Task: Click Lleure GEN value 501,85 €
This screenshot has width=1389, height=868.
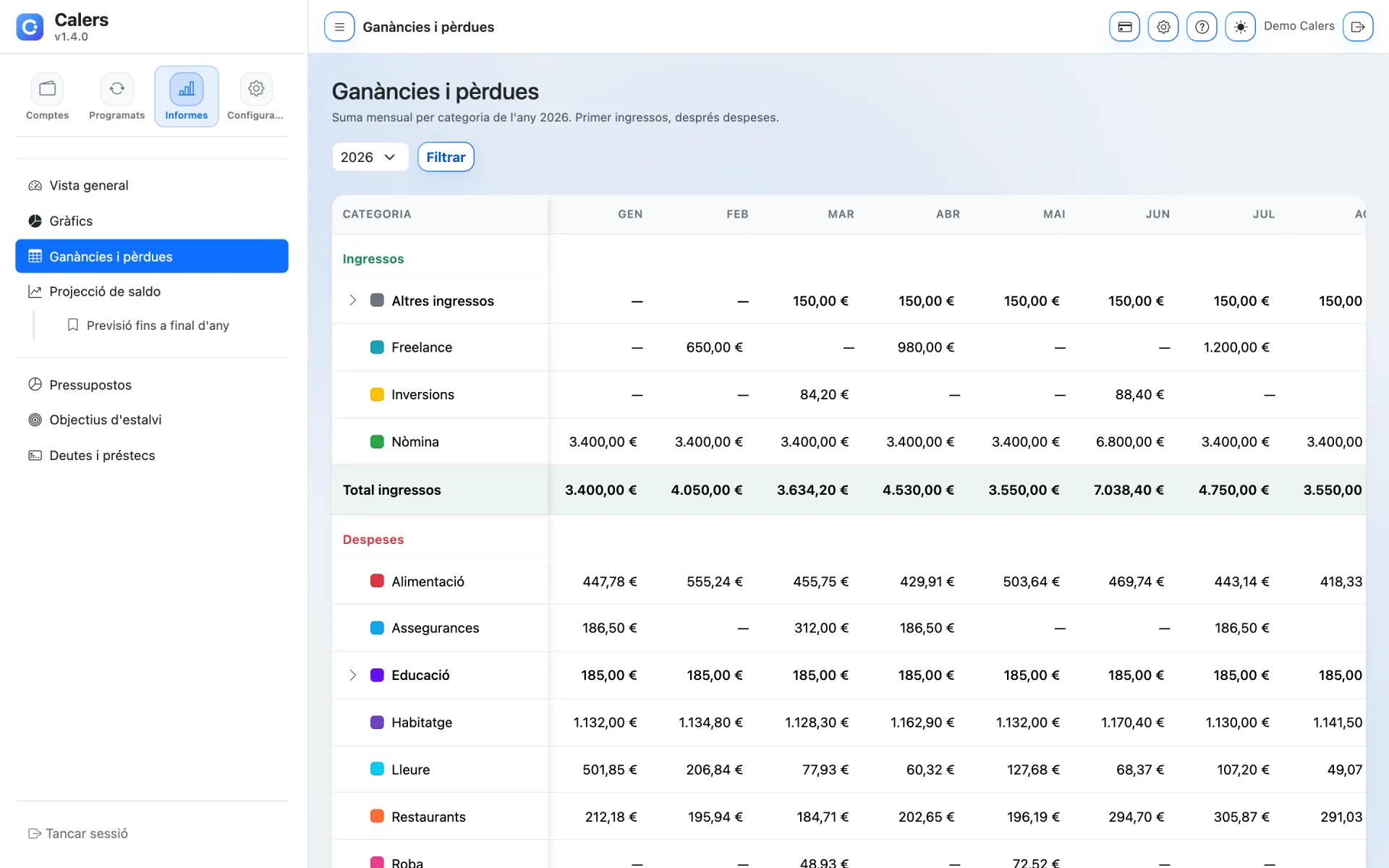Action: pos(609,770)
